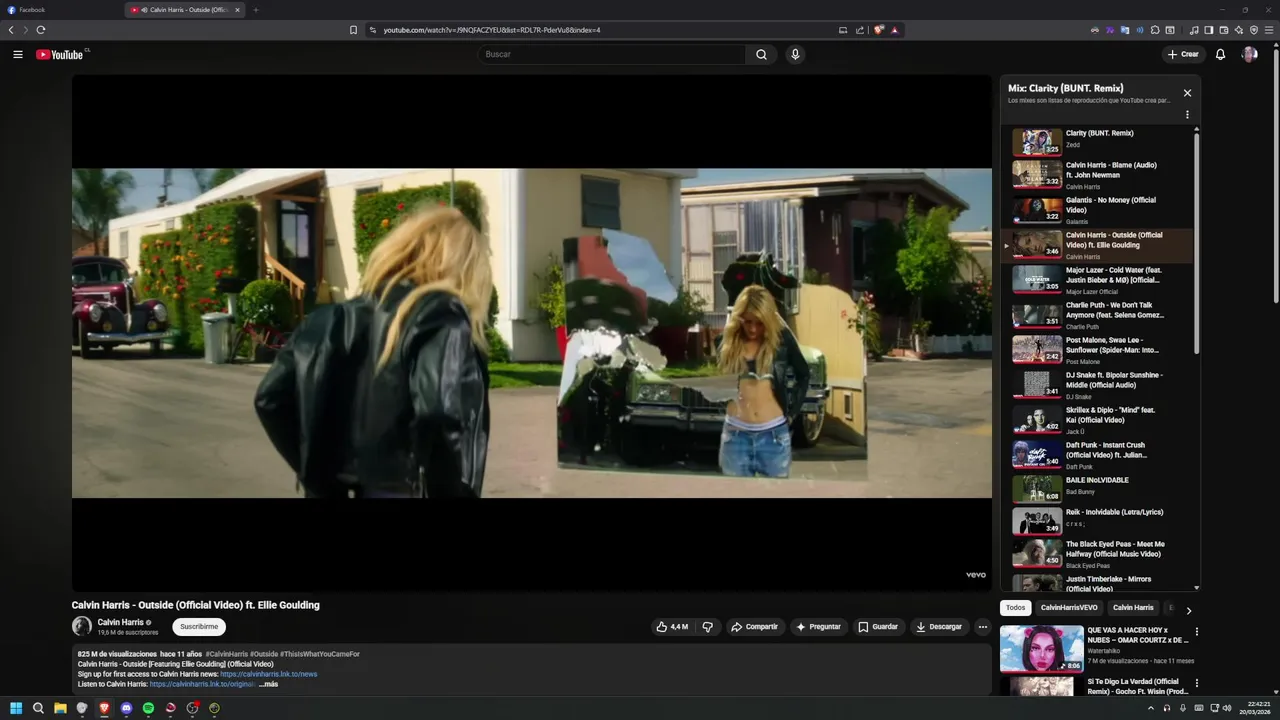Show more filter chips with right chevron
Image resolution: width=1280 pixels, height=720 pixels.
point(1188,610)
